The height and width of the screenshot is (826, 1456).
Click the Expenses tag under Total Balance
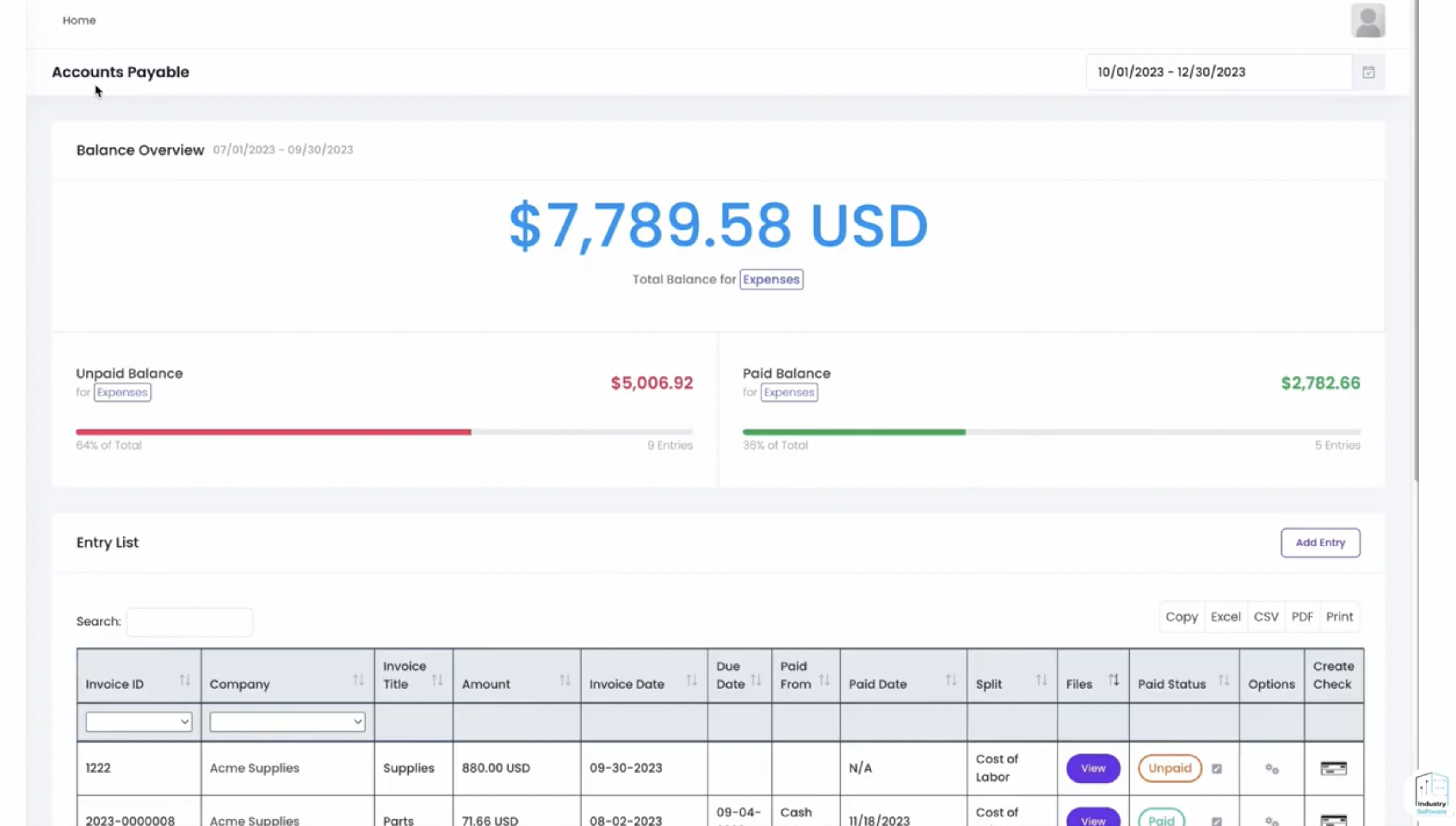771,280
